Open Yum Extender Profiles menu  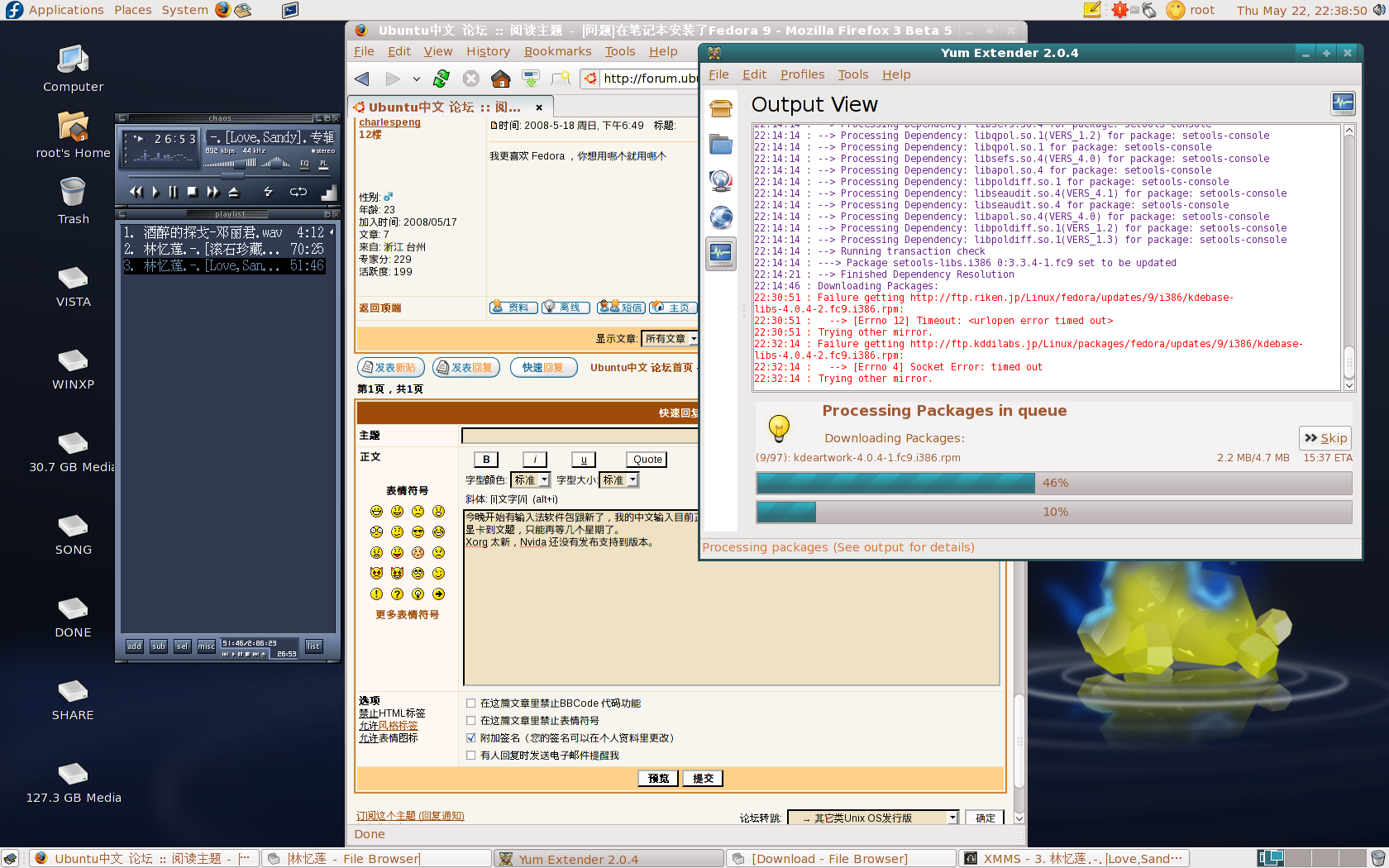(802, 74)
